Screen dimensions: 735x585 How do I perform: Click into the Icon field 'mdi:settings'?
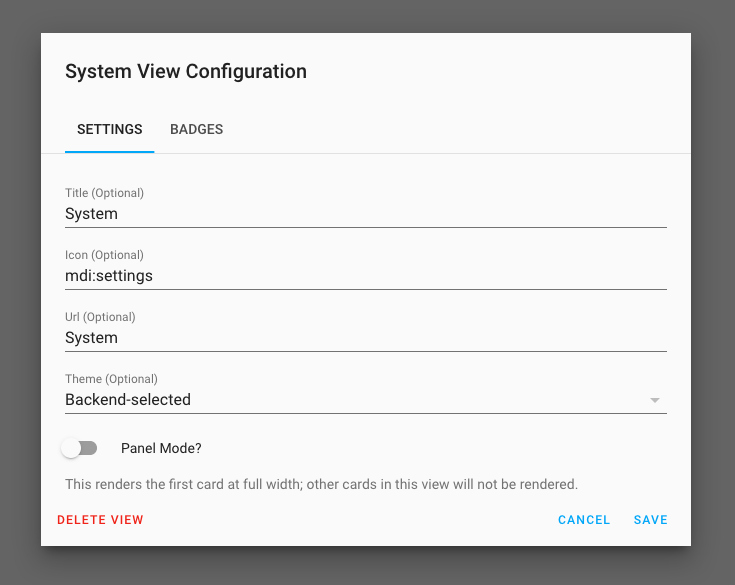(365, 276)
